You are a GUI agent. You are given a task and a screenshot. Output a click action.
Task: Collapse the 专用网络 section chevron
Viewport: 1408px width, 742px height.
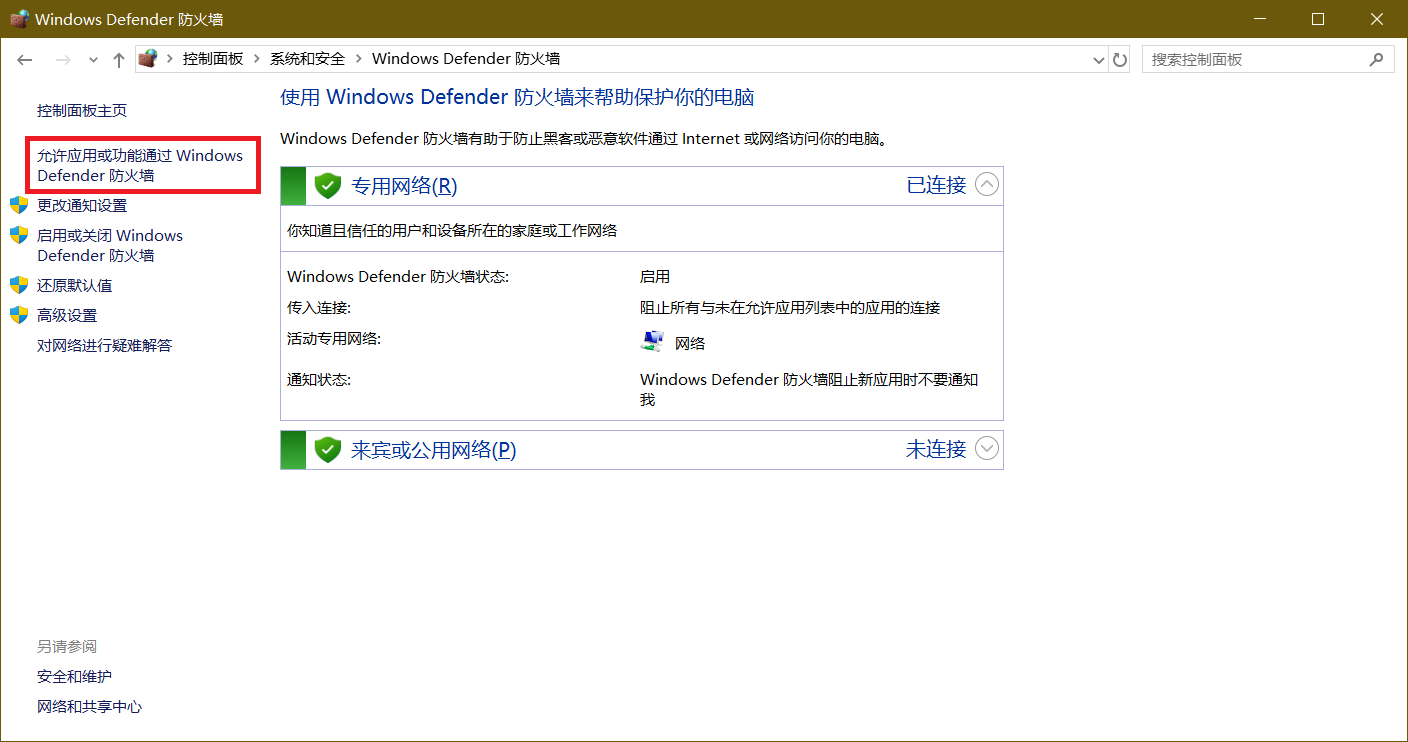(x=986, y=185)
